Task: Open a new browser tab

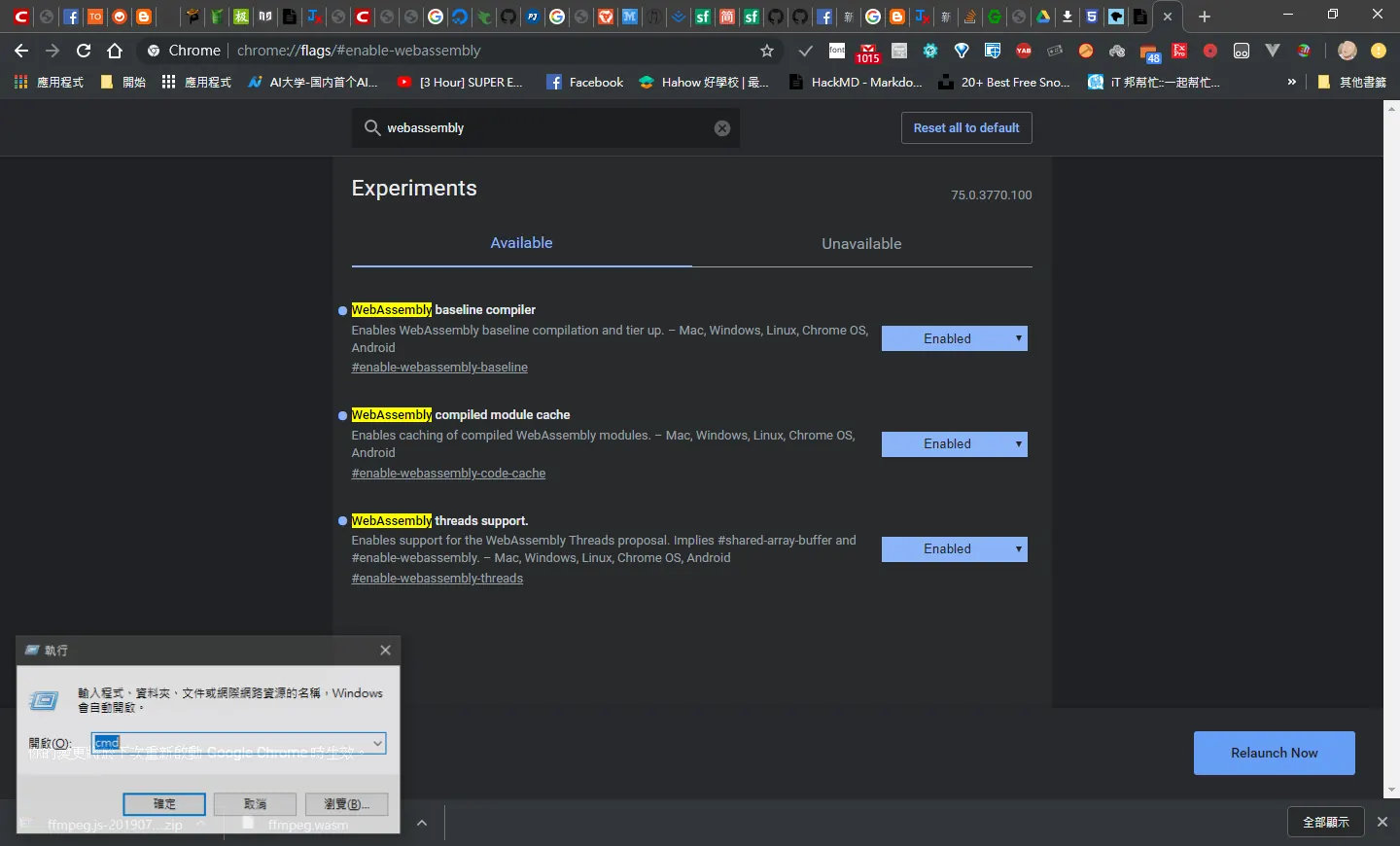Action: (1205, 17)
